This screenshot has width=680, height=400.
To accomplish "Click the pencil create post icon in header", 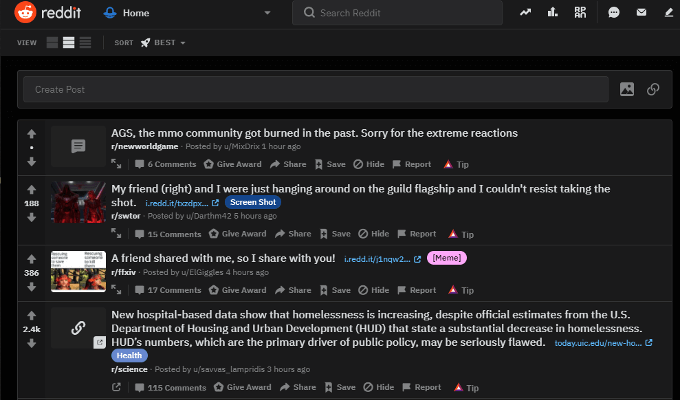I will (x=668, y=13).
